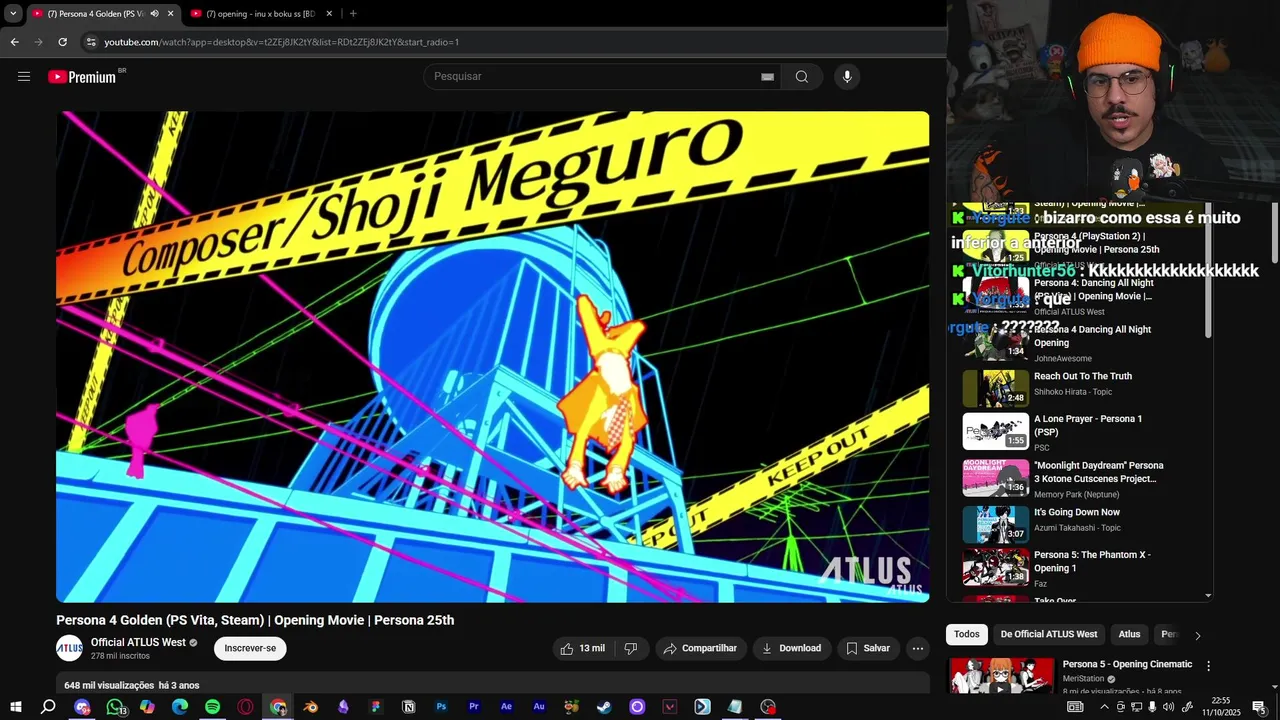Click the main video player
The height and width of the screenshot is (720, 1280).
pyautogui.click(x=492, y=357)
